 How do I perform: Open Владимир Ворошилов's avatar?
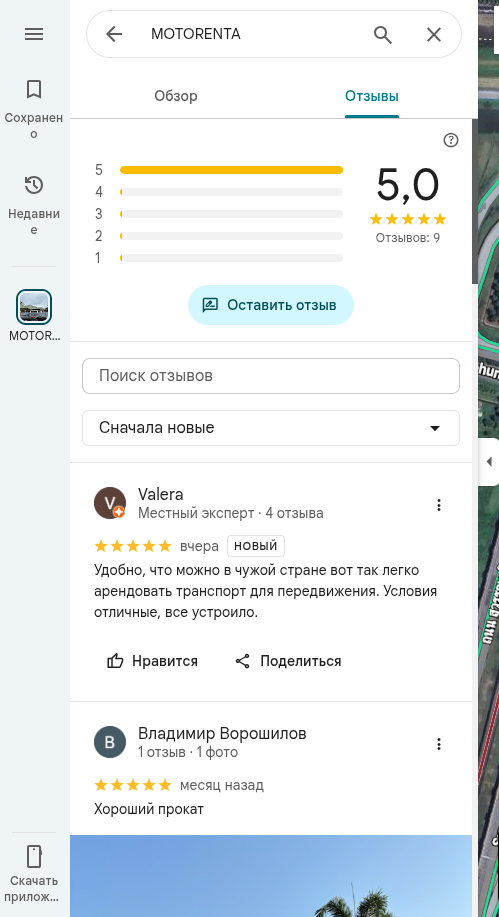click(x=110, y=742)
